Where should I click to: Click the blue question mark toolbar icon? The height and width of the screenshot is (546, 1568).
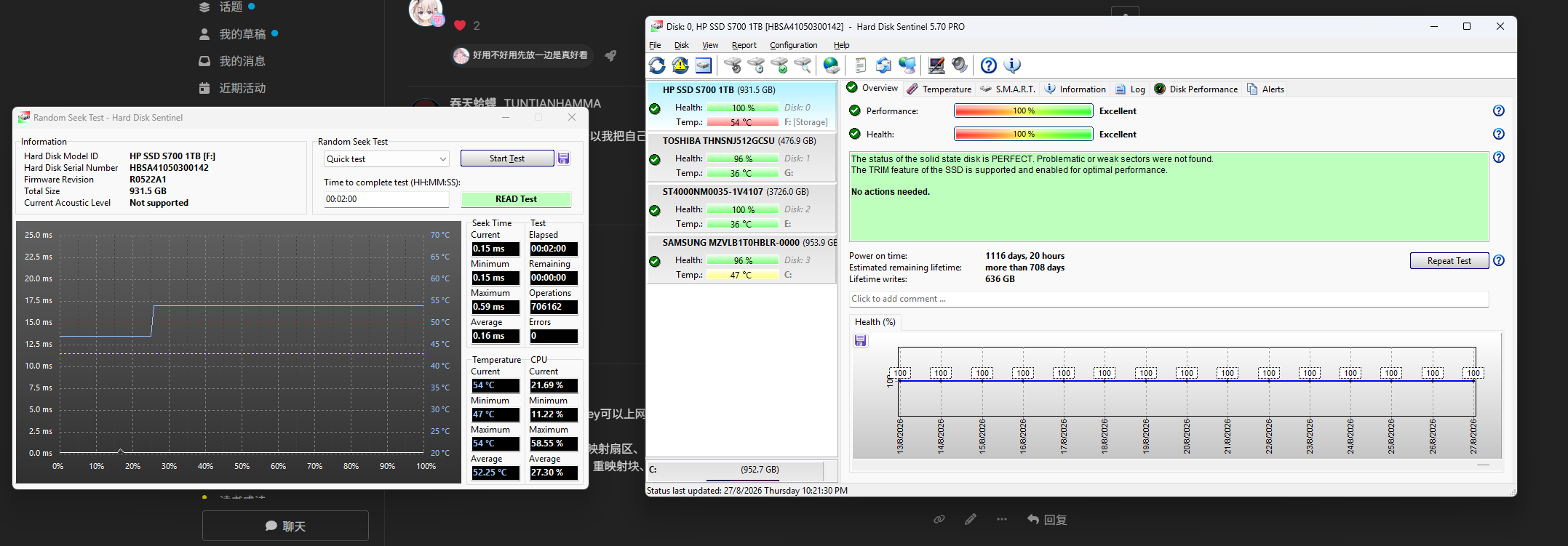pyautogui.click(x=989, y=65)
